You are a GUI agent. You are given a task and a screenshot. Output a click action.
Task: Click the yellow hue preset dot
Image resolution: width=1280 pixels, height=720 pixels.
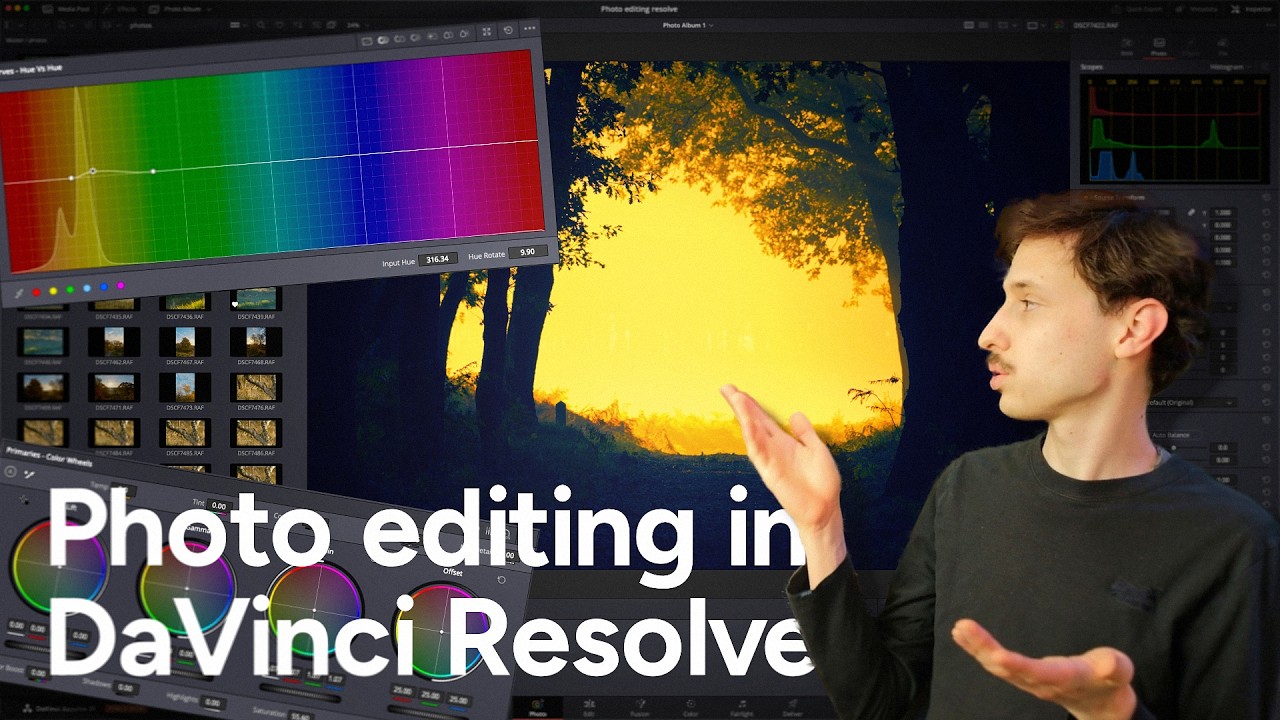pyautogui.click(x=53, y=291)
